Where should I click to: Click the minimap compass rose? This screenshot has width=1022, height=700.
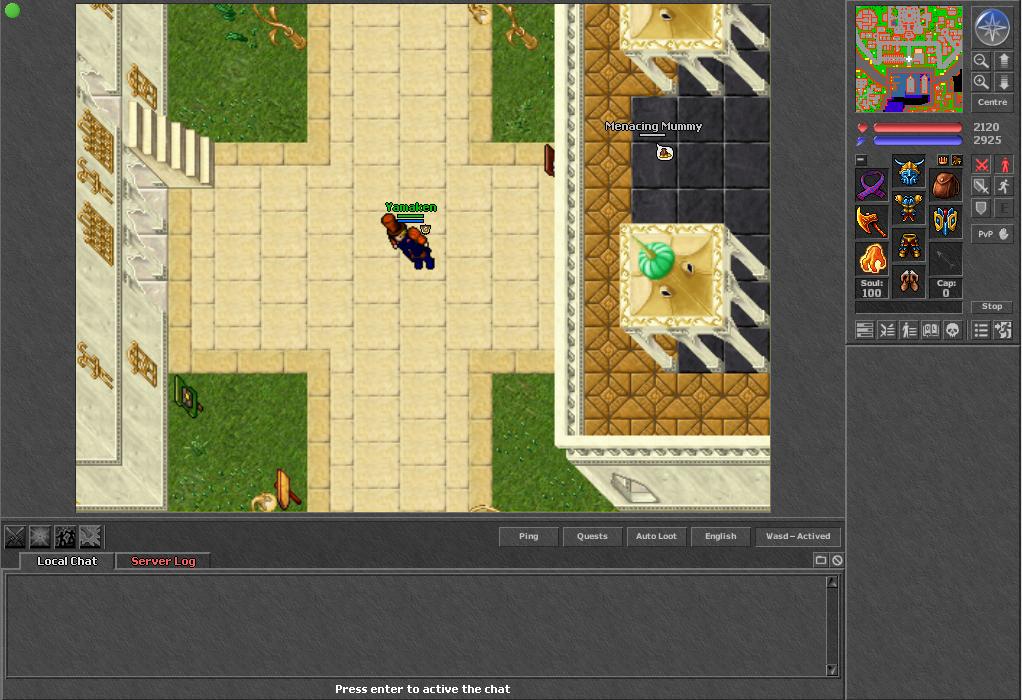[991, 27]
